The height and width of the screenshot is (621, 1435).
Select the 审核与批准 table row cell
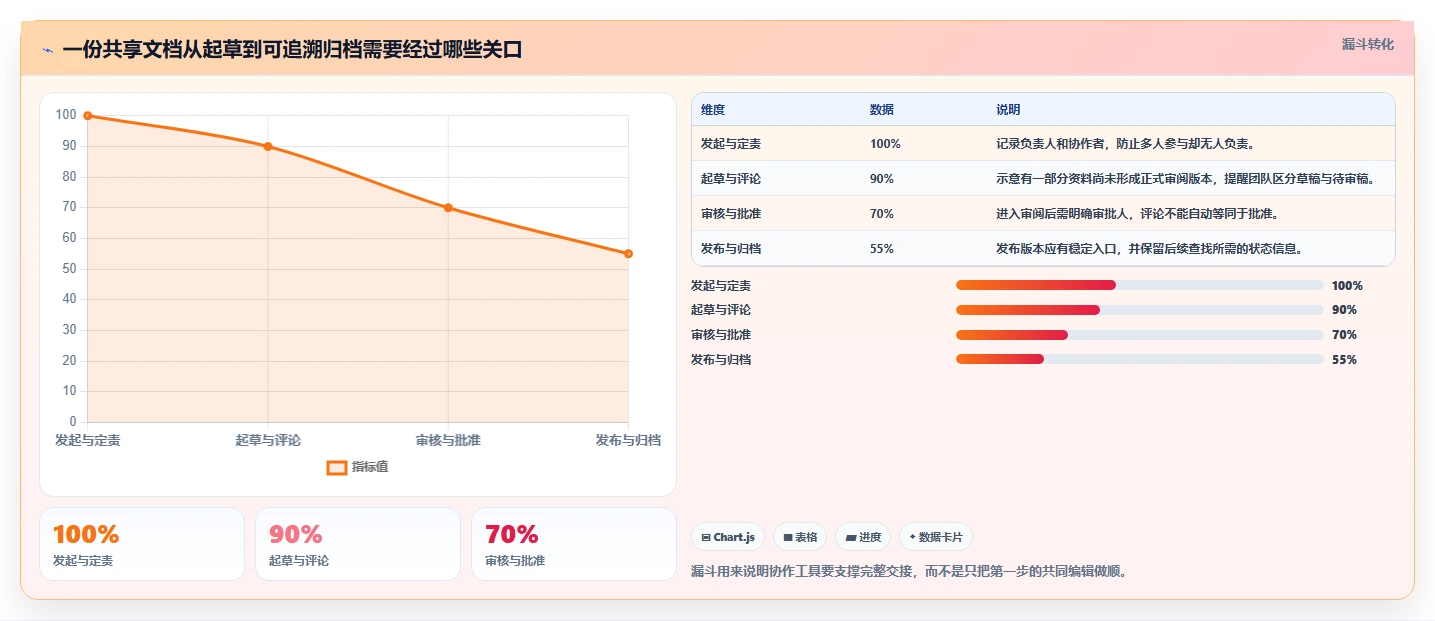731,214
